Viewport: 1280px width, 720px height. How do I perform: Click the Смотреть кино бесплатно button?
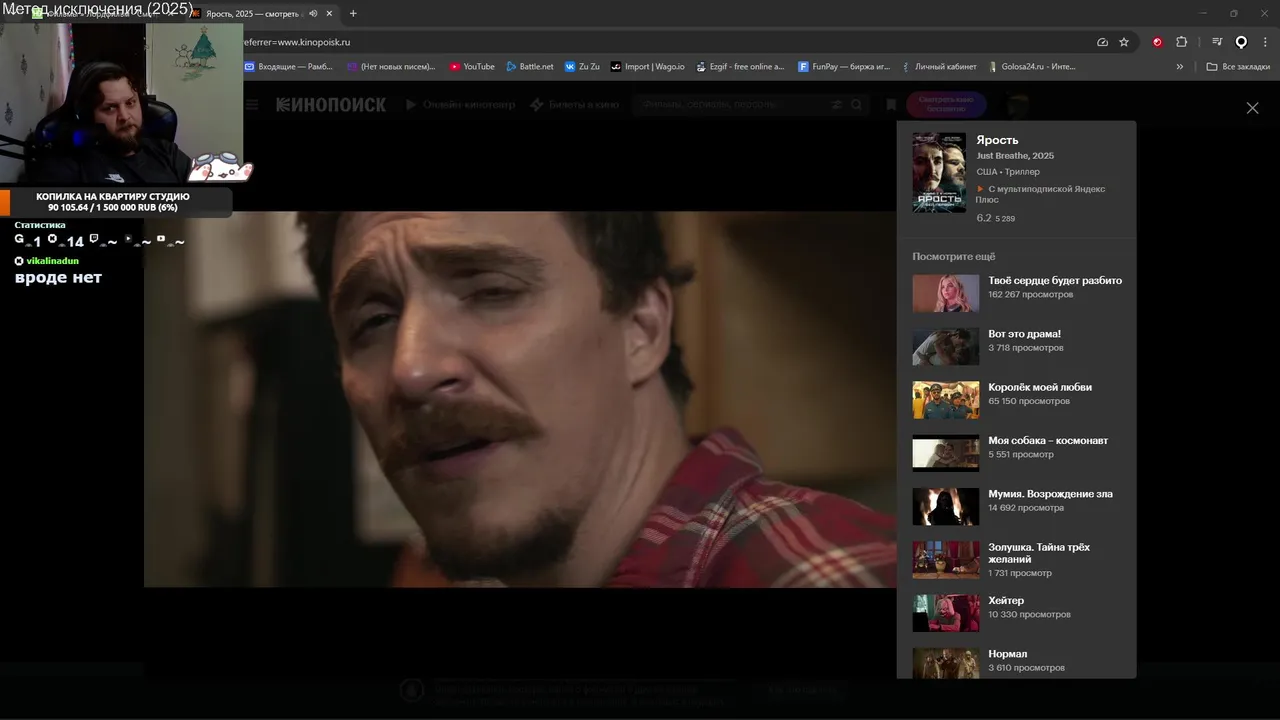tap(946, 104)
